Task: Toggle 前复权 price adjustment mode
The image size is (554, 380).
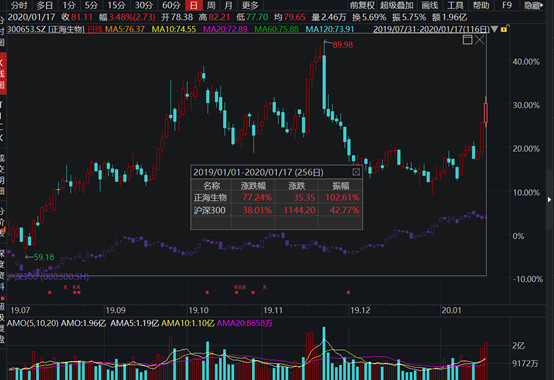Action: 362,5
